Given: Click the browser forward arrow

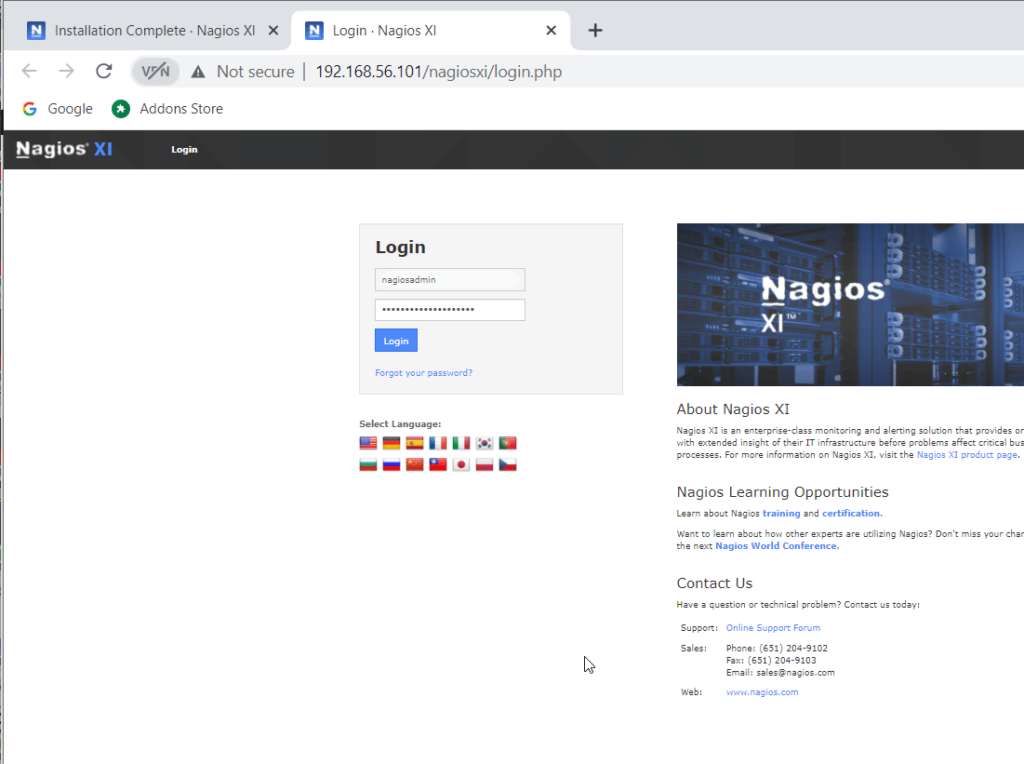Looking at the screenshot, I should (66, 71).
